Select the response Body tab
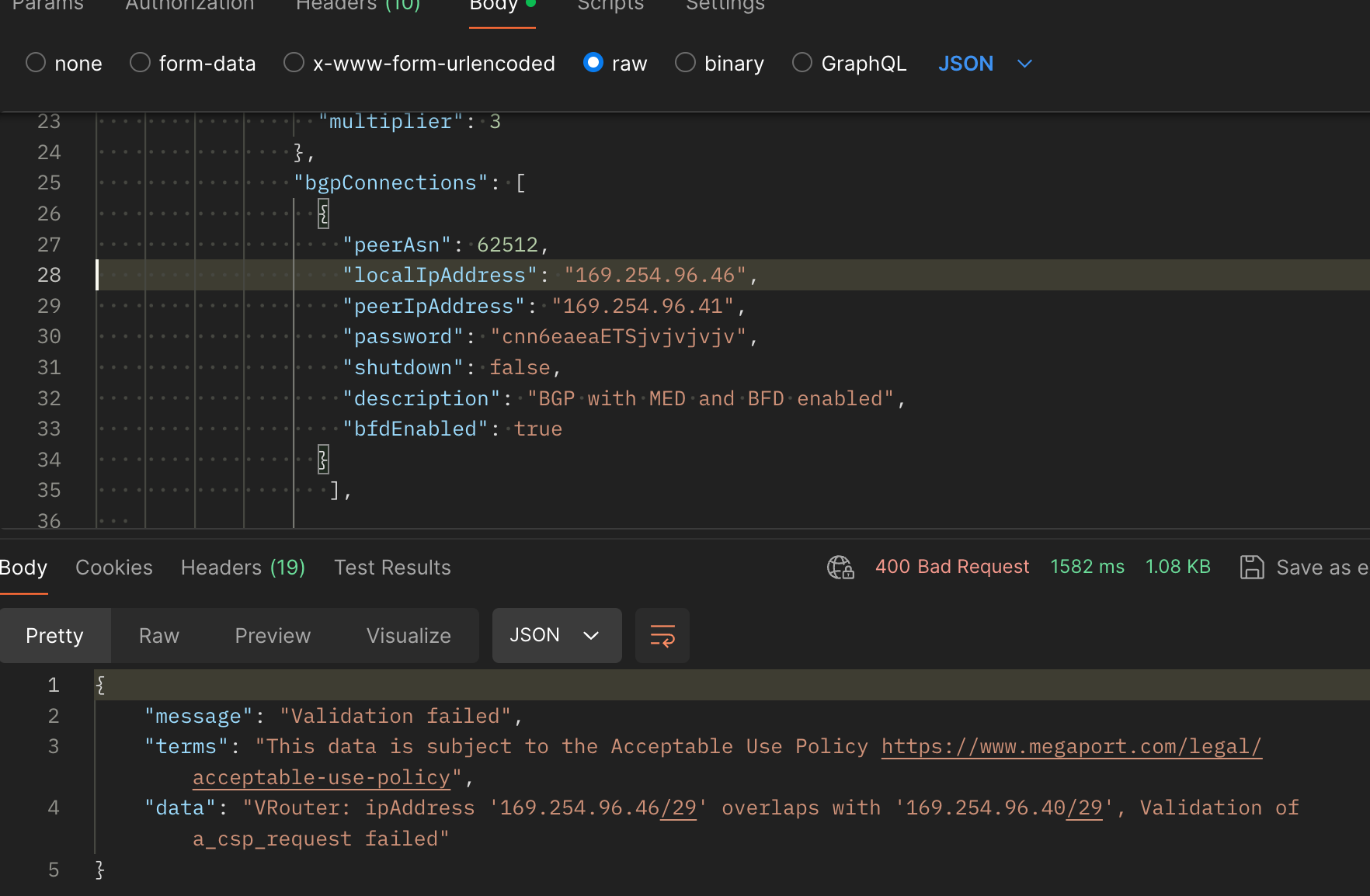This screenshot has height=896, width=1370. click(23, 568)
